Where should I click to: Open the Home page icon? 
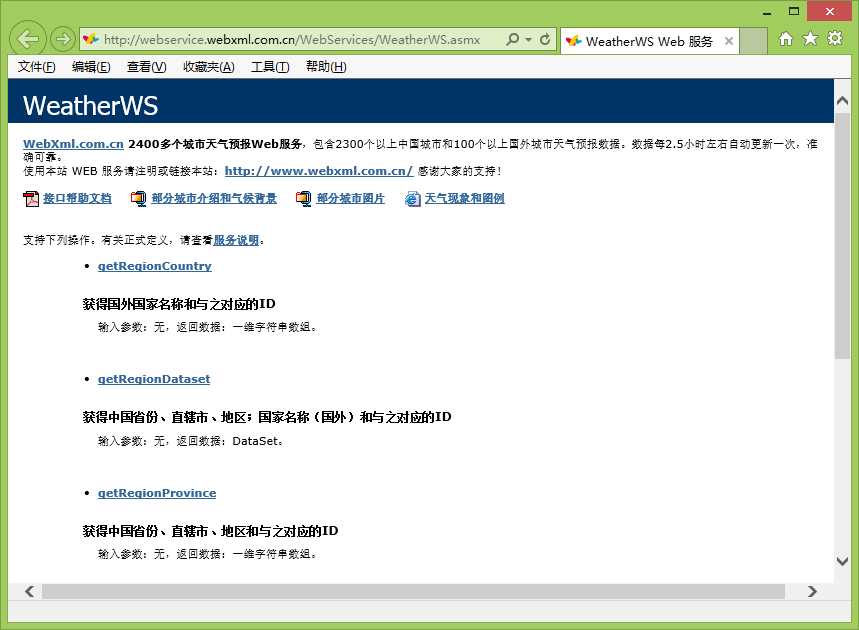786,39
